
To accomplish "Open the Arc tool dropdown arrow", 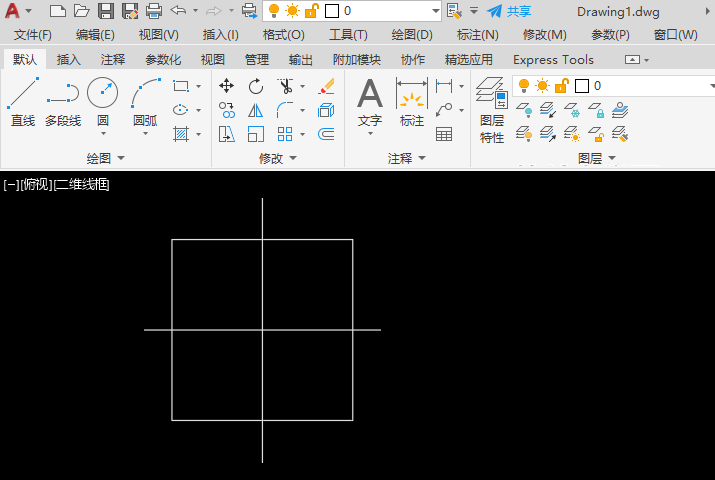I will pyautogui.click(x=145, y=134).
